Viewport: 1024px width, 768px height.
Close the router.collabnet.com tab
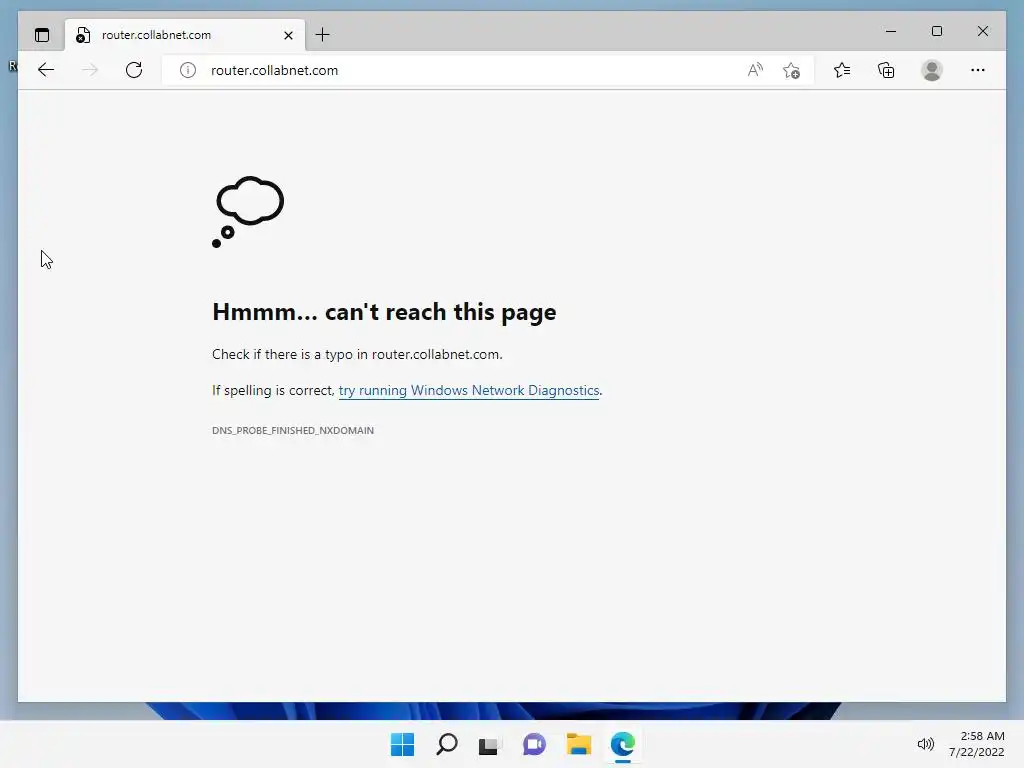point(288,35)
